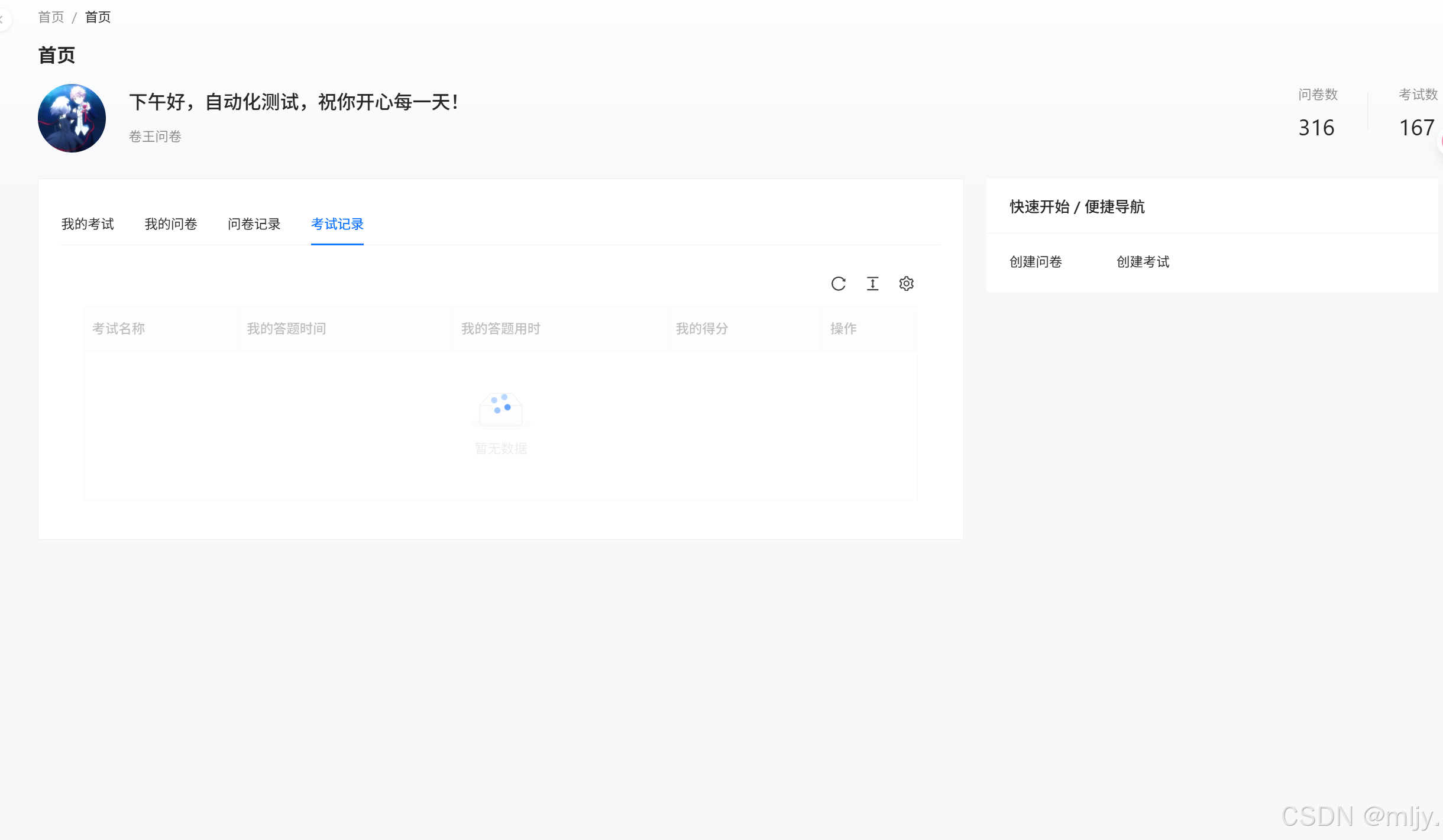
Task: Click the 操作 column header
Action: pyautogui.click(x=843, y=329)
